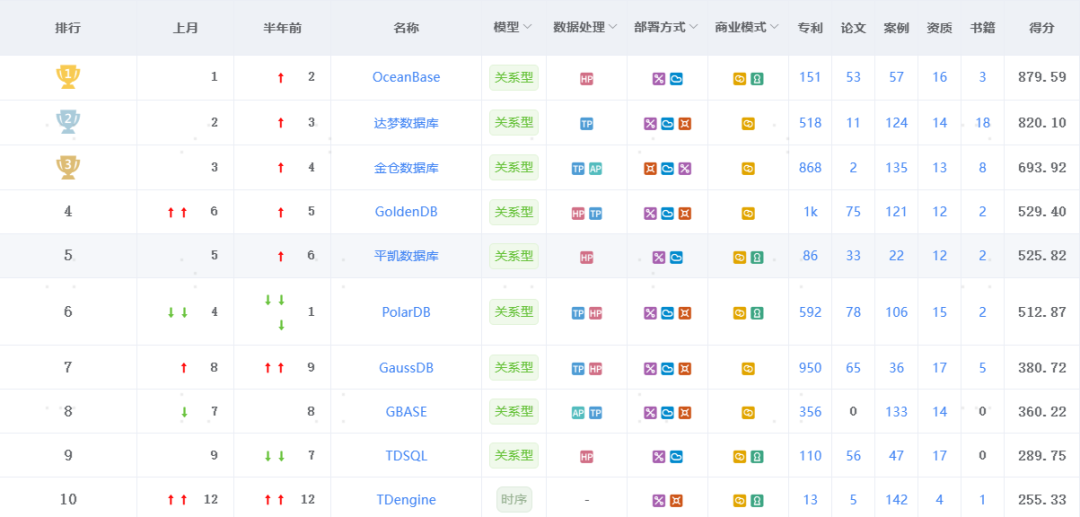
Task: Click the AP icon in GBASE row
Action: pos(579,413)
